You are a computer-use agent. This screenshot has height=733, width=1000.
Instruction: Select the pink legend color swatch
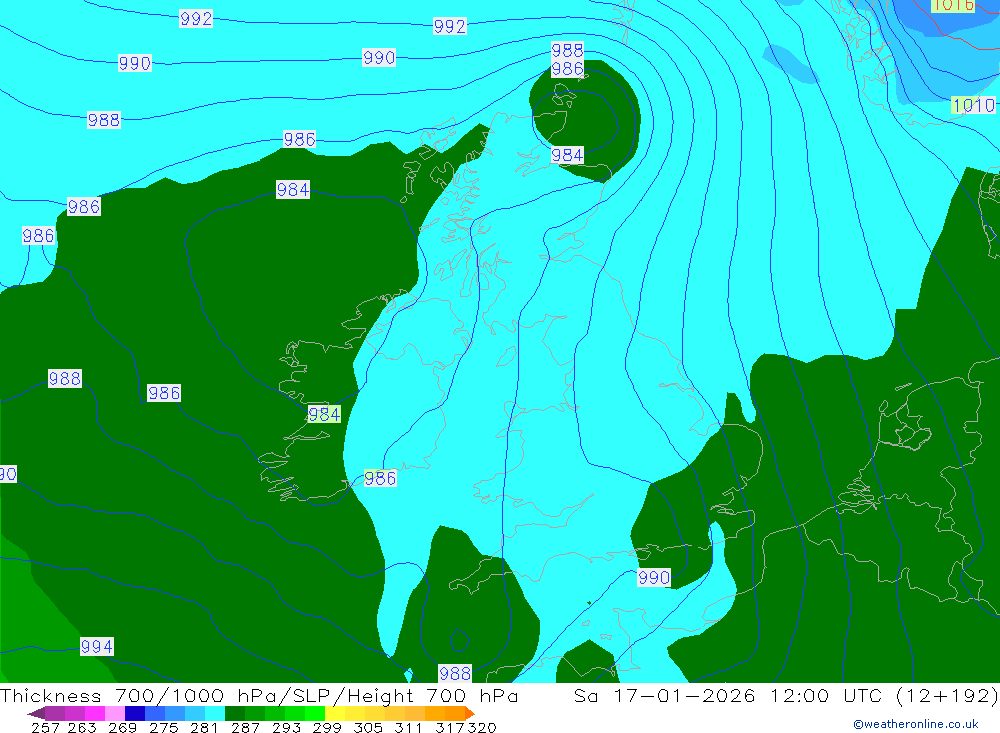coord(113,713)
